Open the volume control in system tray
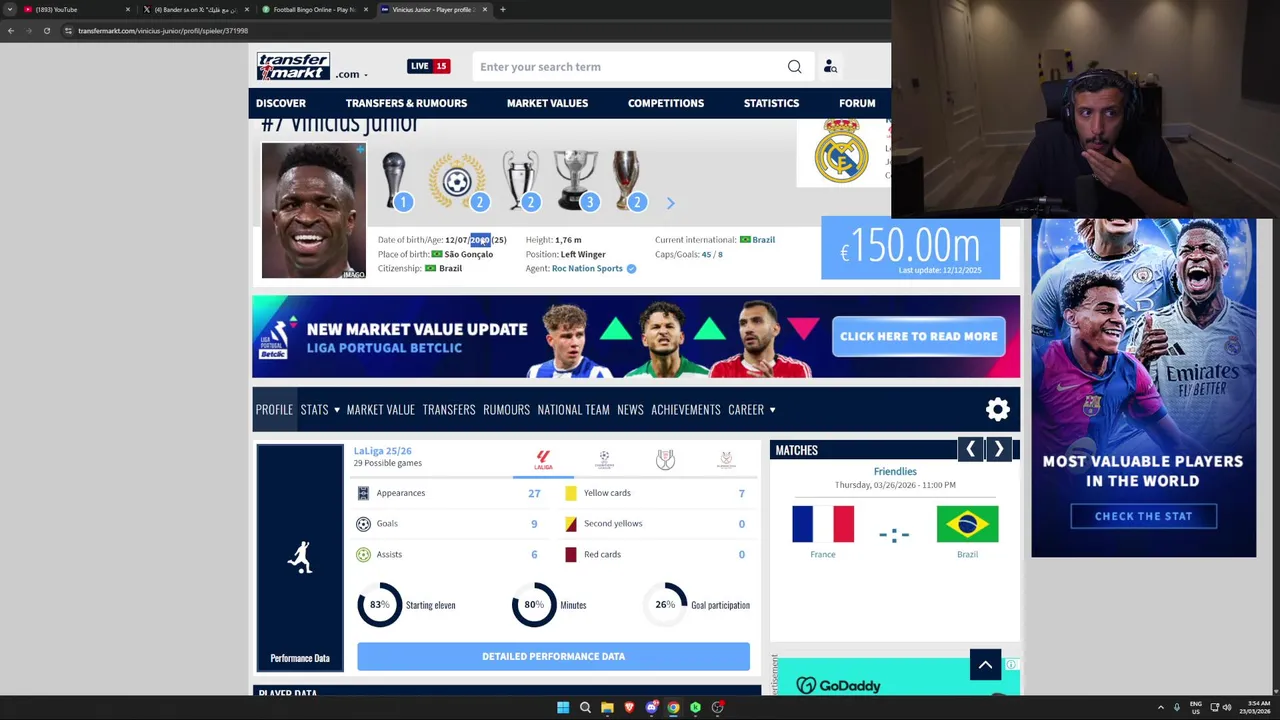The image size is (1280, 720). [x=1227, y=707]
